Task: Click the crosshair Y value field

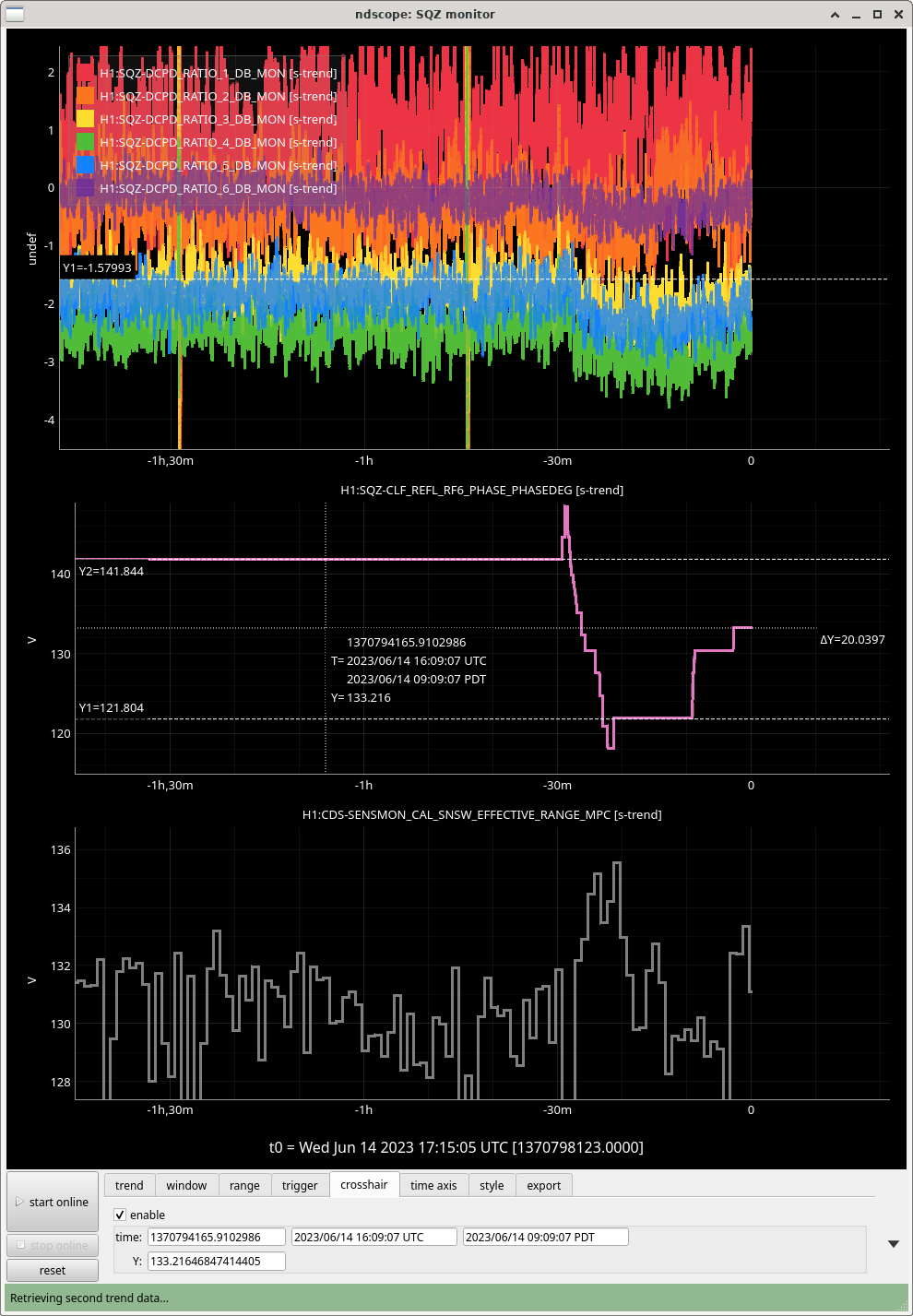Action: [216, 1261]
